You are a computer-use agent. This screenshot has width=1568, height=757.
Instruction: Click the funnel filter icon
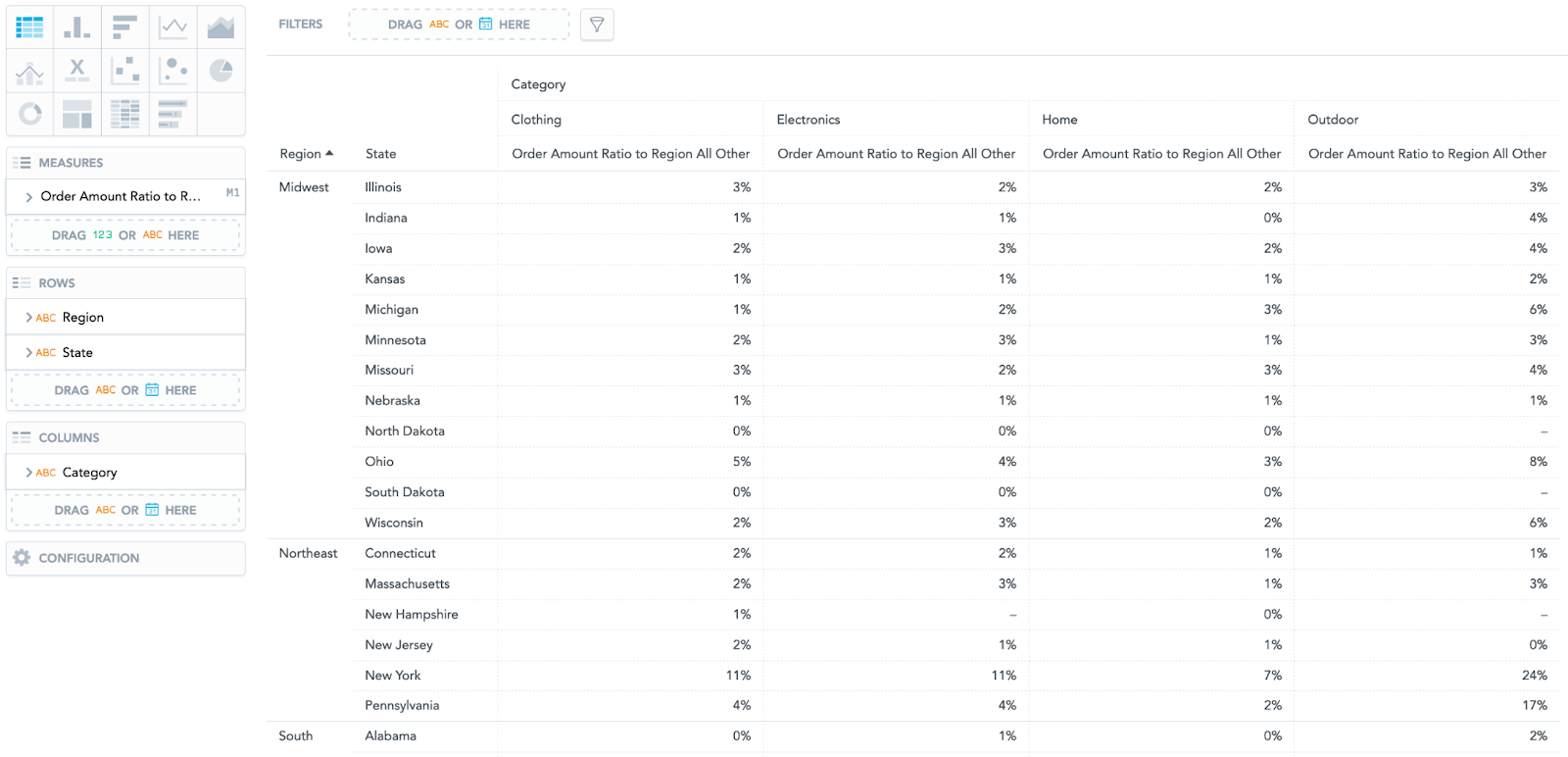(x=597, y=25)
